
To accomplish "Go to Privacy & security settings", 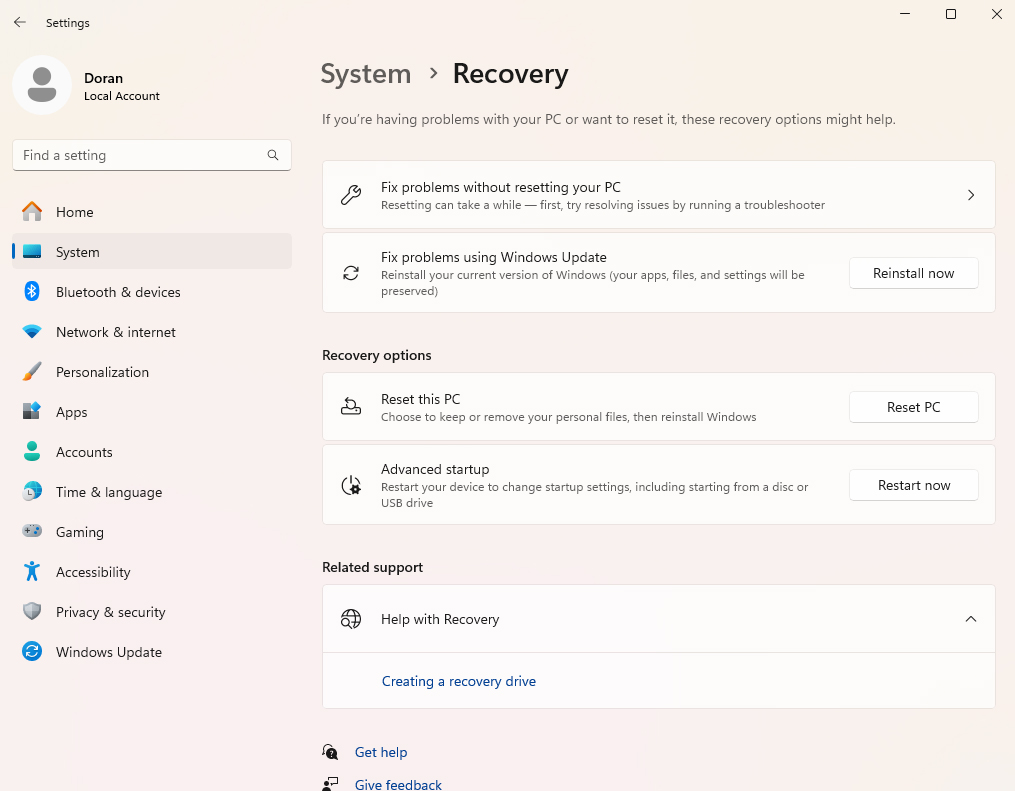I will click(152, 612).
